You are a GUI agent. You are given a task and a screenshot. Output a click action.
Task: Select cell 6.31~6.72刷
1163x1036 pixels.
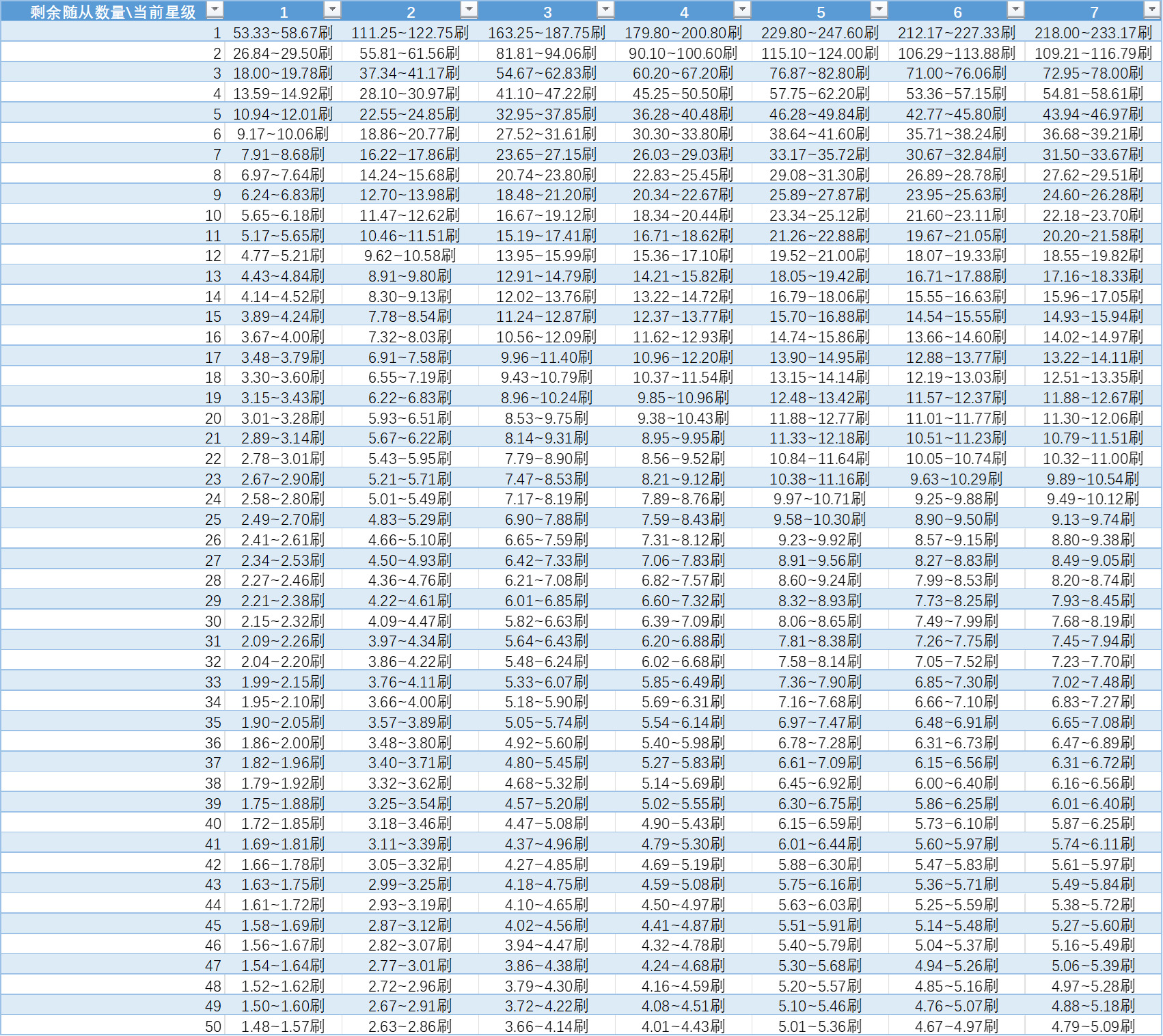(1093, 763)
